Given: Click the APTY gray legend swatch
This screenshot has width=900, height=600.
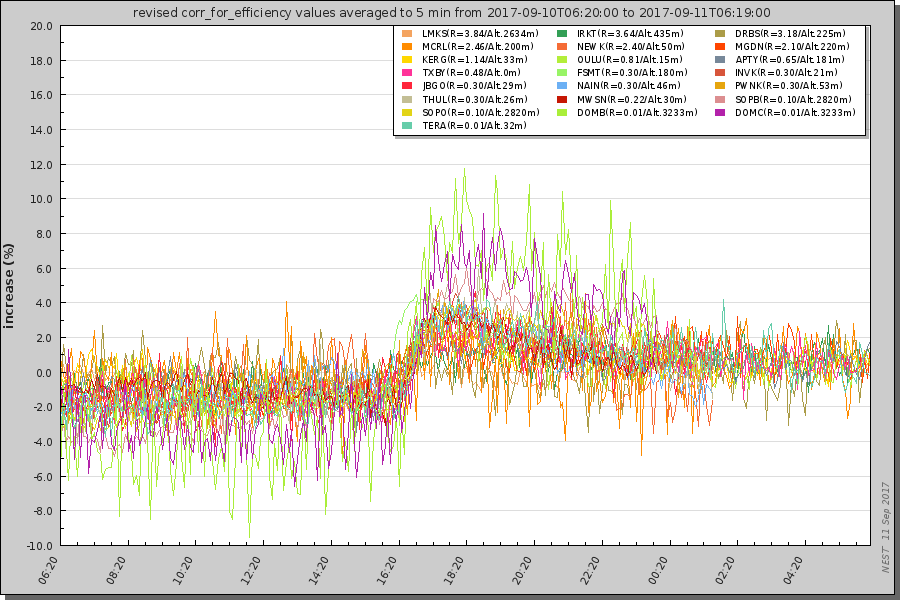Looking at the screenshot, I should [x=720, y=60].
